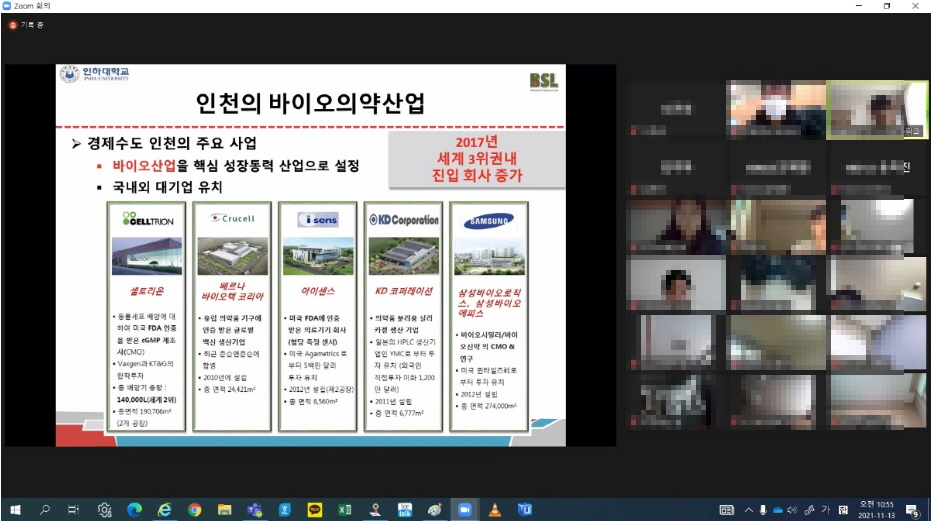Open the news widget tray icon
This screenshot has height=521, width=934.
[x=727, y=510]
